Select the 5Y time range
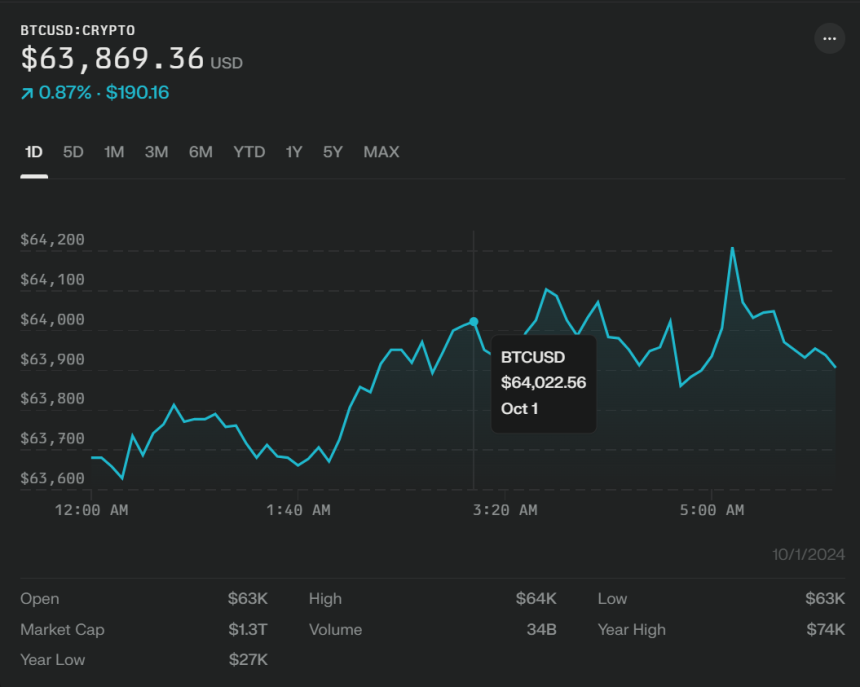 pos(333,152)
